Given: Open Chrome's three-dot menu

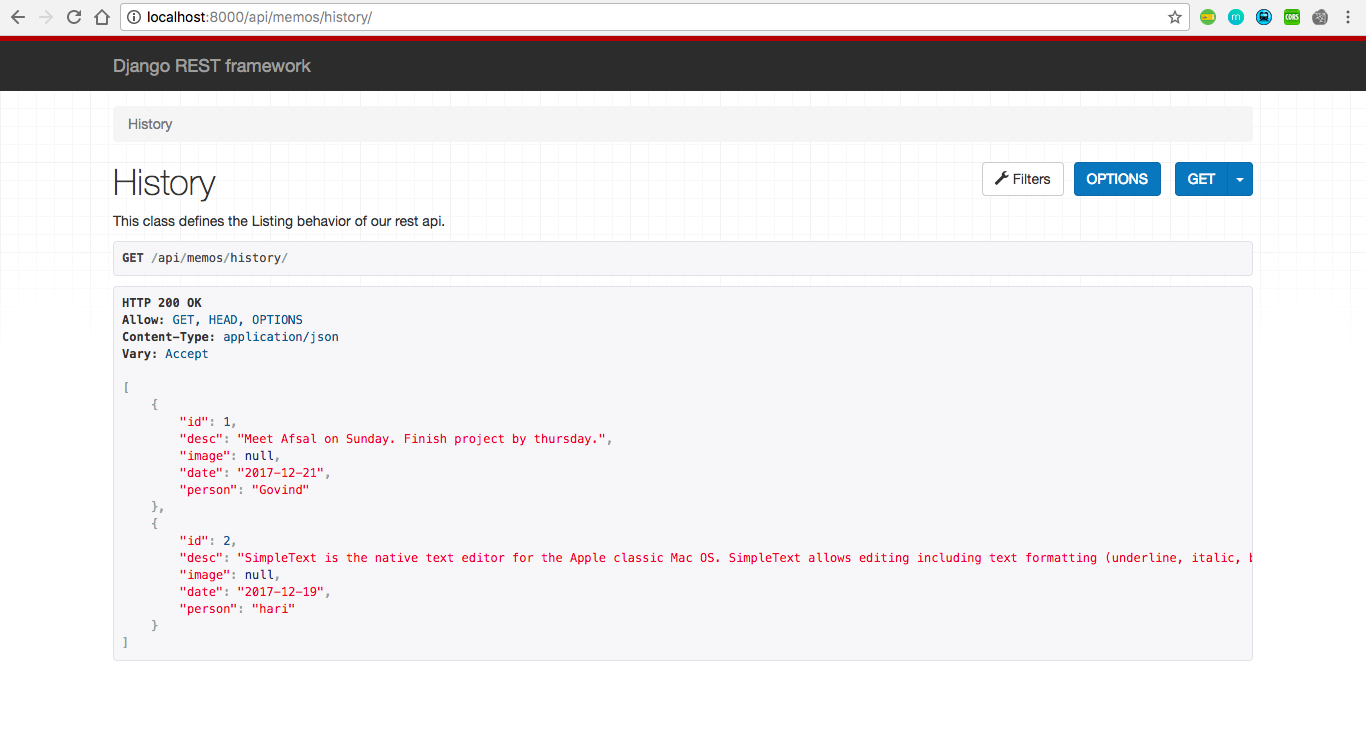Looking at the screenshot, I should click(x=1348, y=17).
